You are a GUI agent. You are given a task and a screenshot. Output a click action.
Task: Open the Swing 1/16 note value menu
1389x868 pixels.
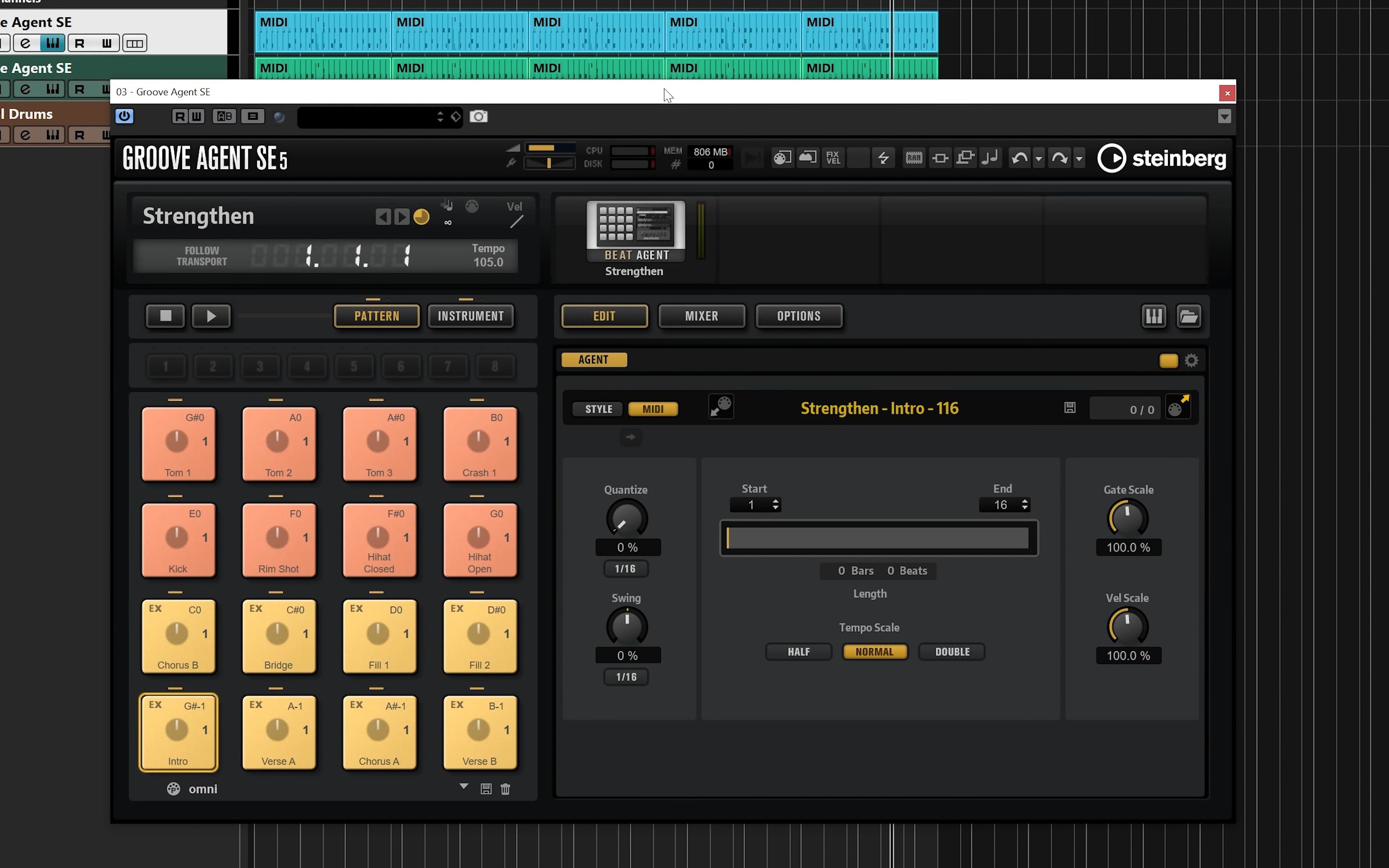point(626,678)
